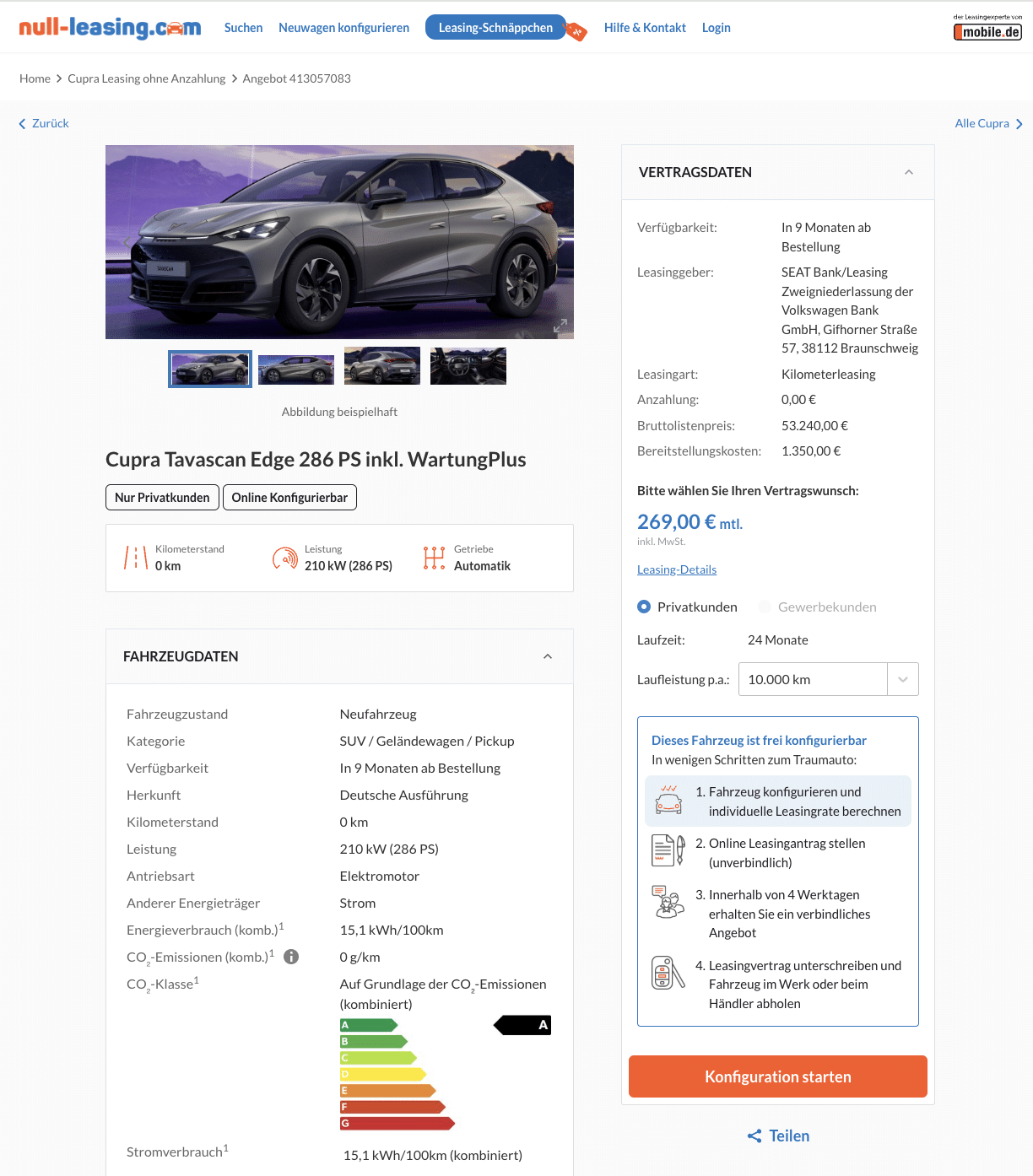Image resolution: width=1033 pixels, height=1176 pixels.
Task: Click the 24 Monate Laufzeit value
Action: pyautogui.click(x=777, y=640)
